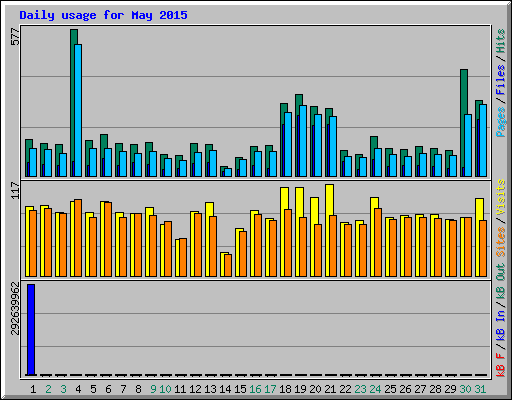Click the blue kB In bar for day 1
512x400 pixels.
31,330
